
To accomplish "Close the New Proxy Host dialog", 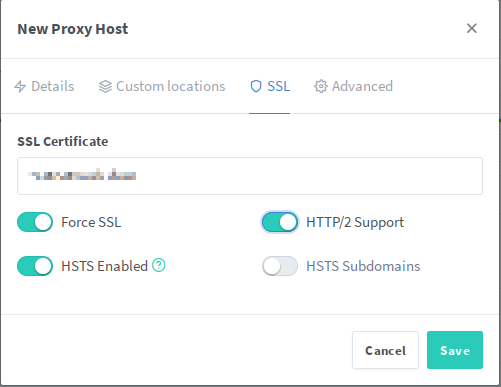I will pyautogui.click(x=472, y=28).
